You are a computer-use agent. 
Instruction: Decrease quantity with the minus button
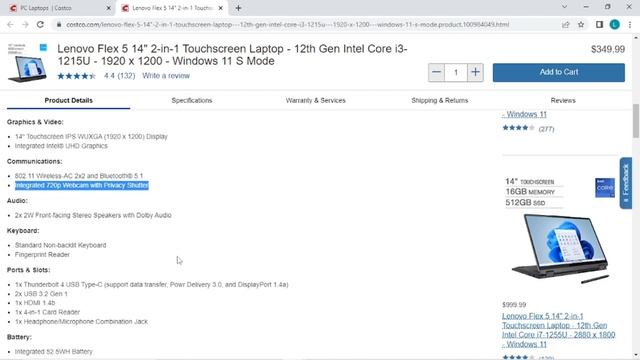pos(436,72)
